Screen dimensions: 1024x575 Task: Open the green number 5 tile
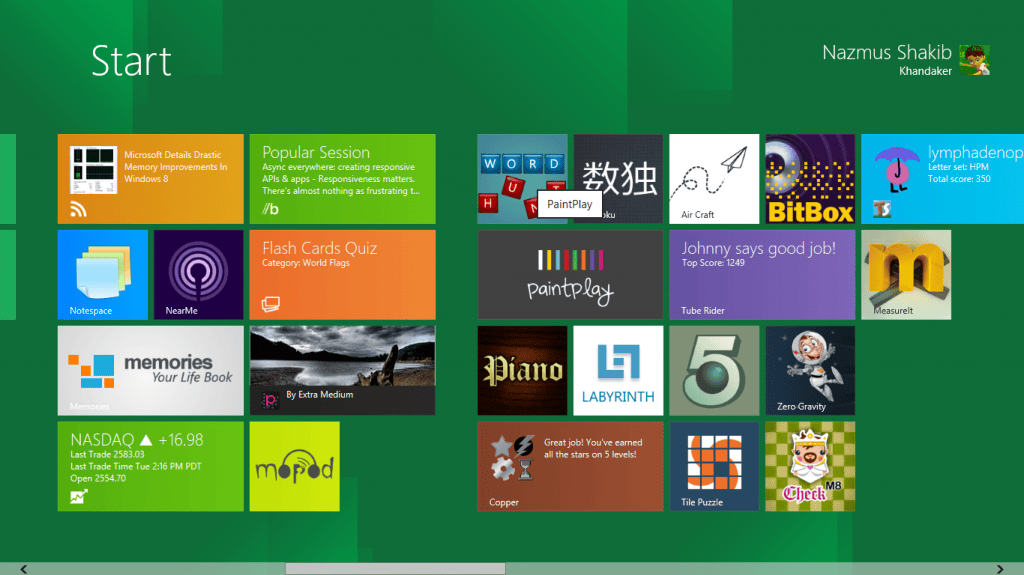tap(714, 370)
